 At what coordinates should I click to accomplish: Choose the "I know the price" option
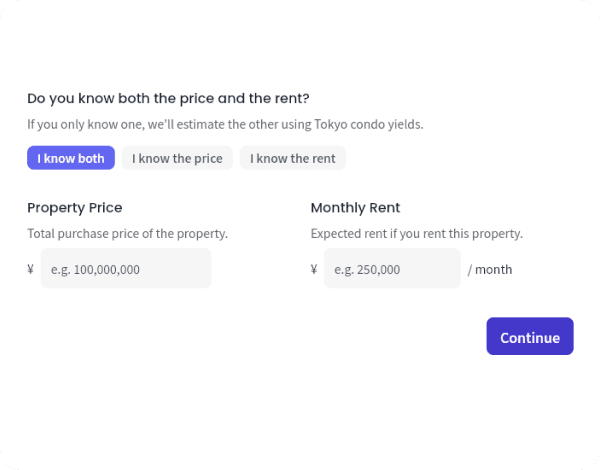click(177, 158)
